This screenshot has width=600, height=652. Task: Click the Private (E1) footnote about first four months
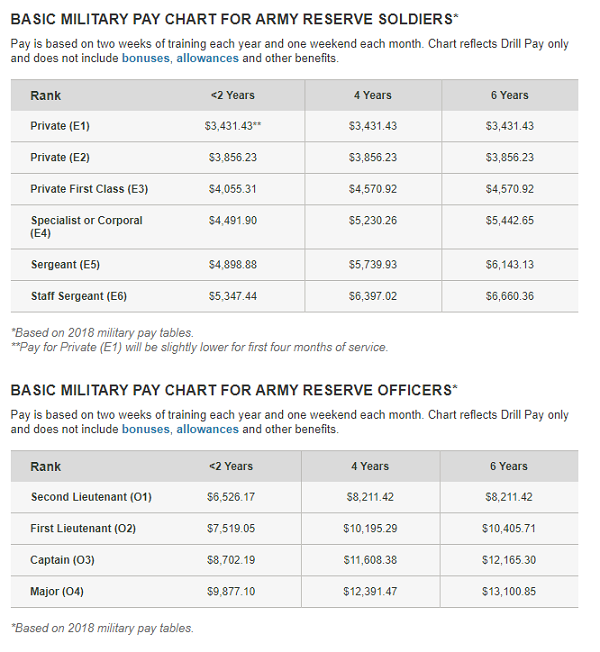pyautogui.click(x=199, y=347)
